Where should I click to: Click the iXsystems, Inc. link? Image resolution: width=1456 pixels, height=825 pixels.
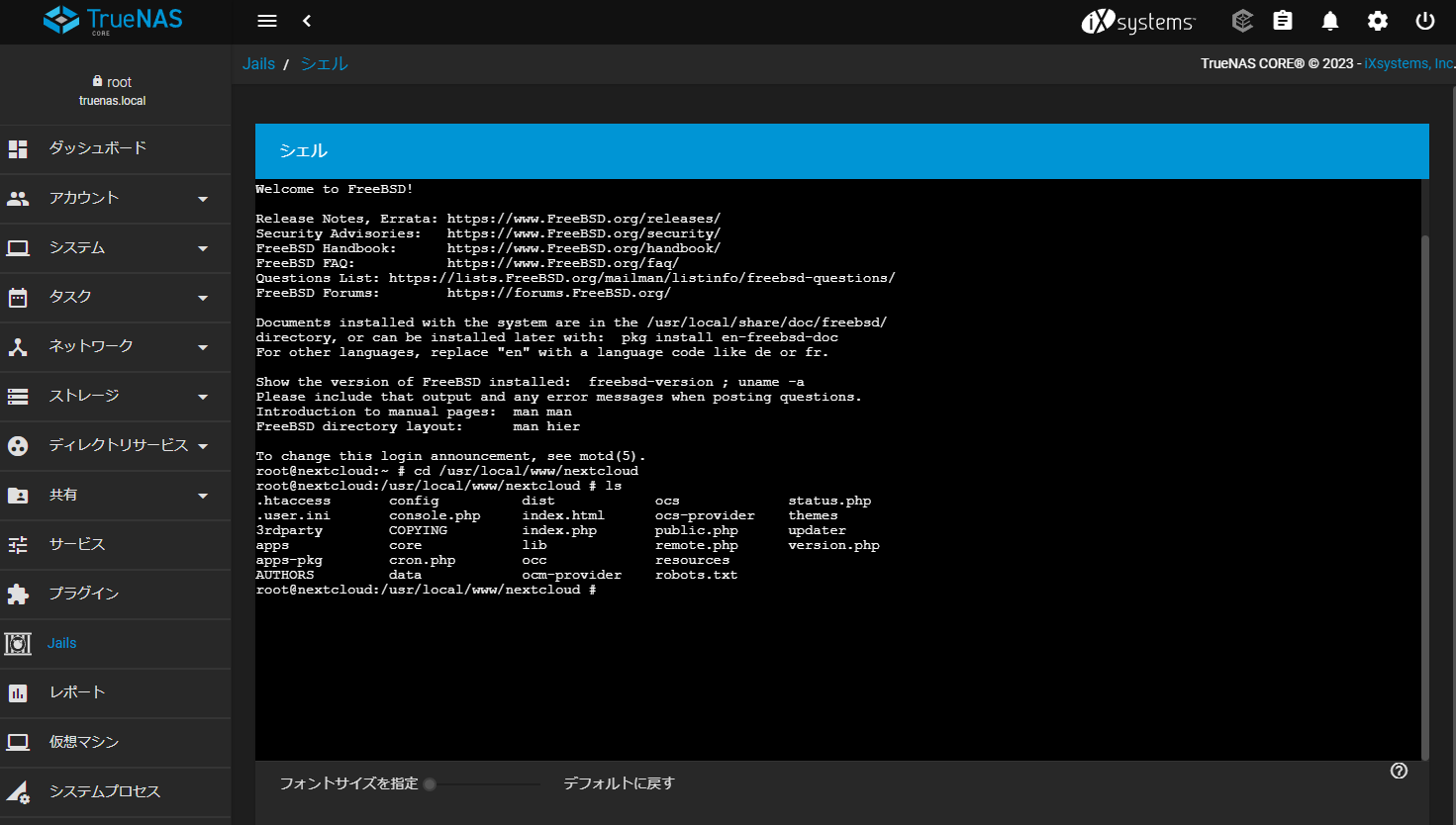pyautogui.click(x=1408, y=63)
